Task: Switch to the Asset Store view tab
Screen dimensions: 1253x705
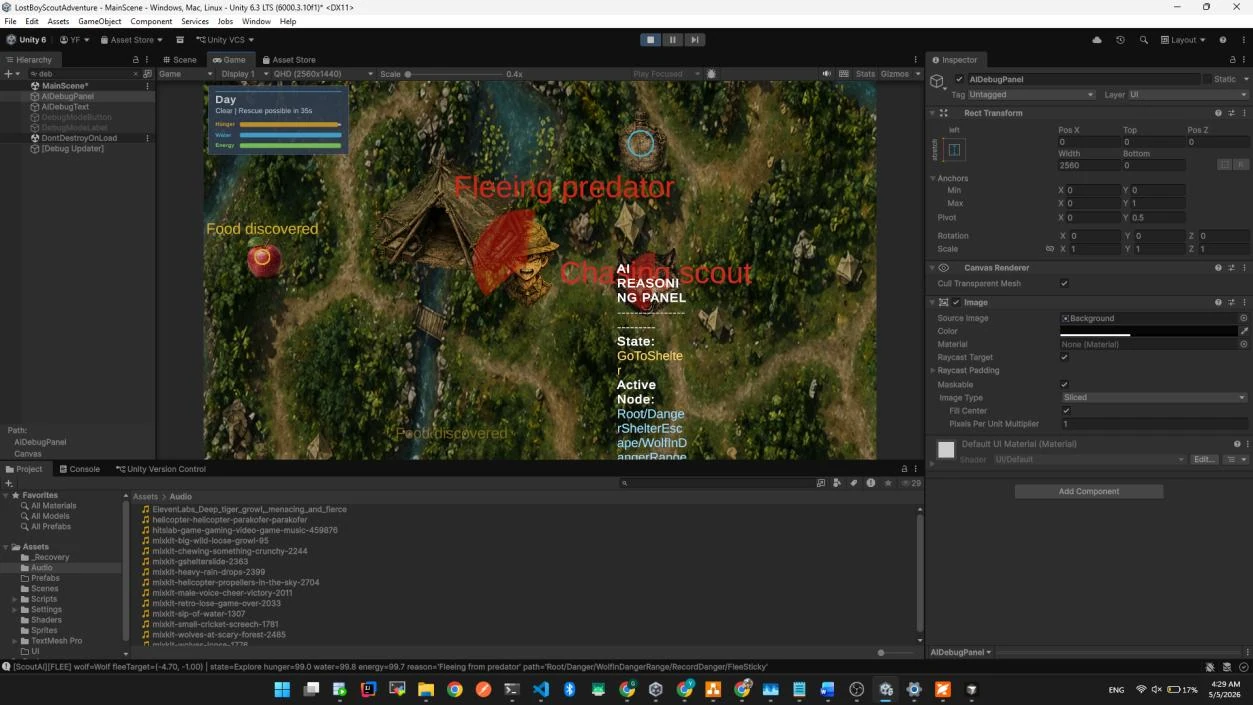Action: [288, 60]
